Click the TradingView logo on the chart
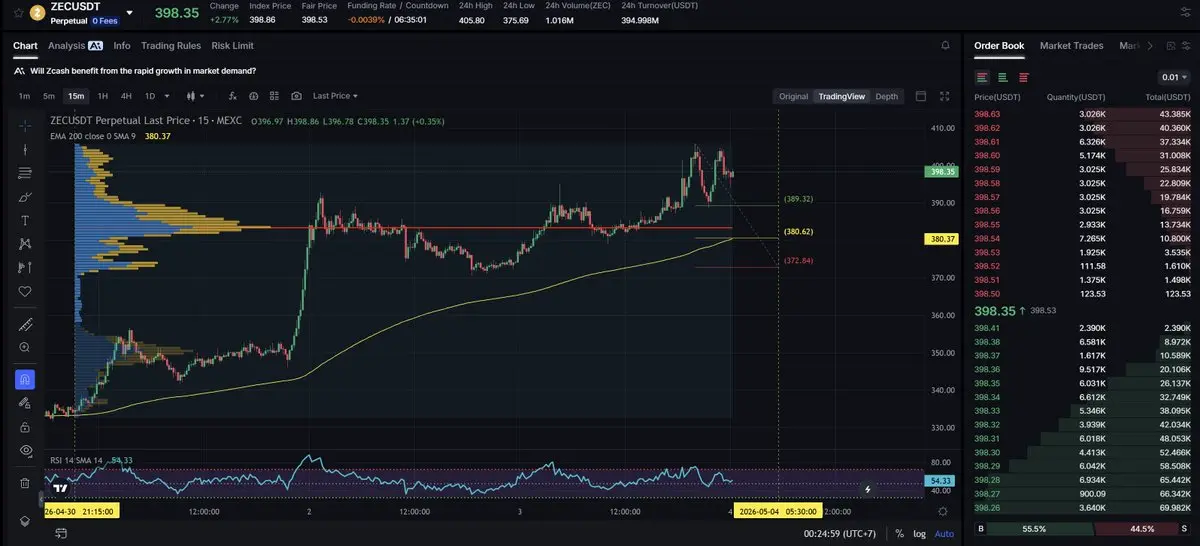Image resolution: width=1200 pixels, height=546 pixels. tap(60, 488)
